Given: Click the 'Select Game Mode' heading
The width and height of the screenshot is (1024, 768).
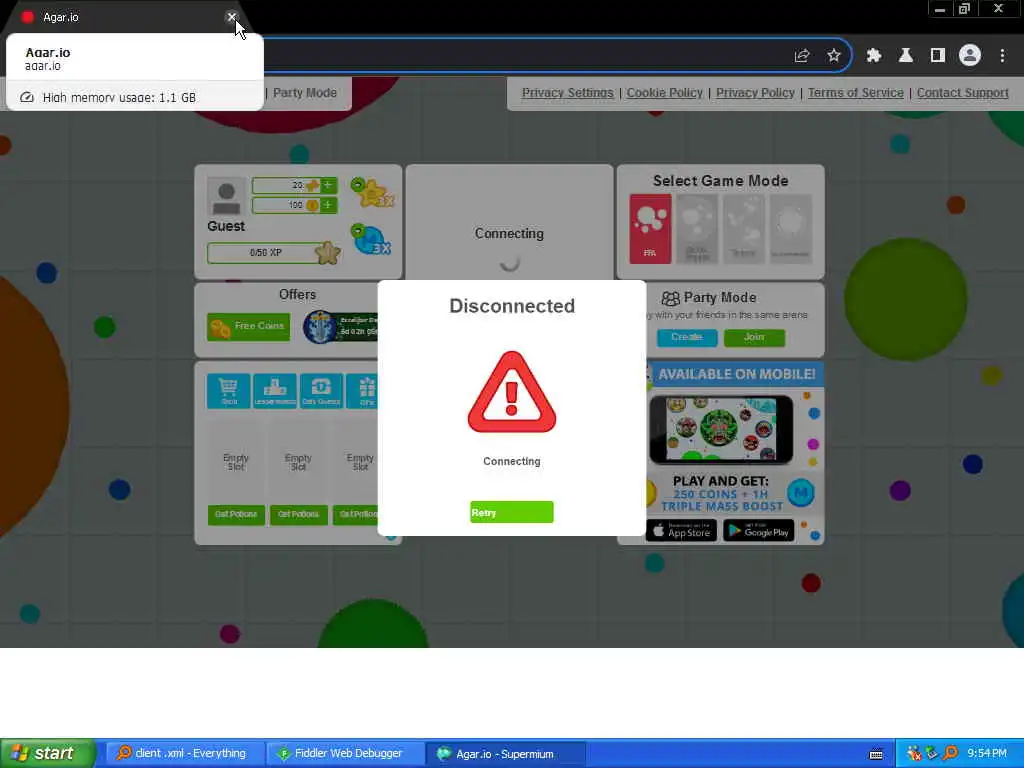Looking at the screenshot, I should click(x=720, y=181).
